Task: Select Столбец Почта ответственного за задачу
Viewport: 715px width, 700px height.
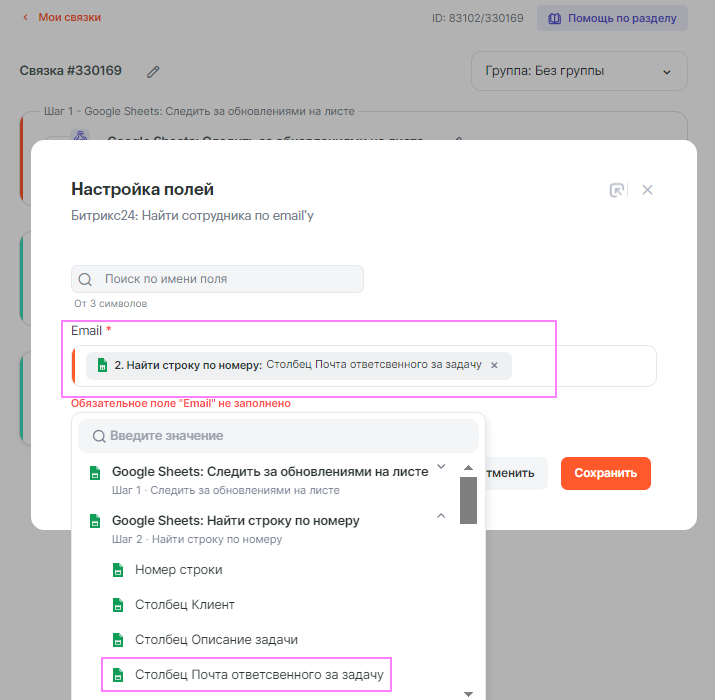Action: [x=258, y=675]
